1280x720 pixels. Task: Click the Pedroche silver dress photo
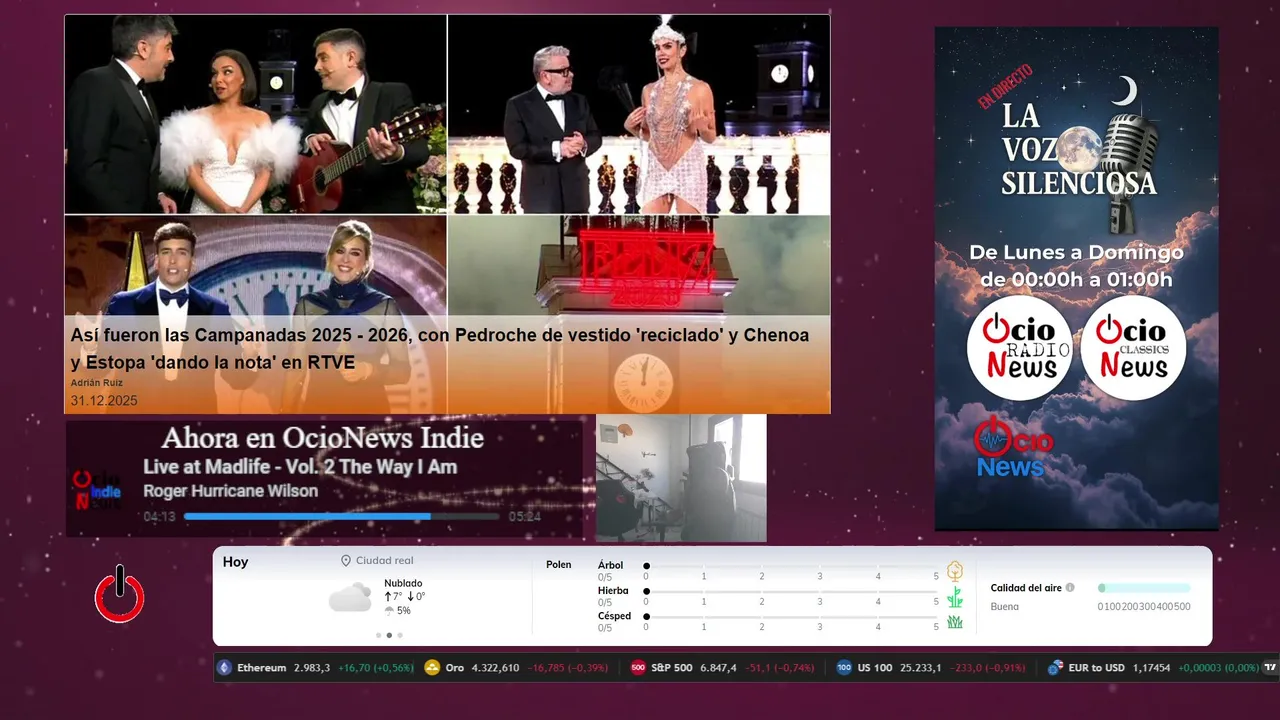tap(639, 115)
